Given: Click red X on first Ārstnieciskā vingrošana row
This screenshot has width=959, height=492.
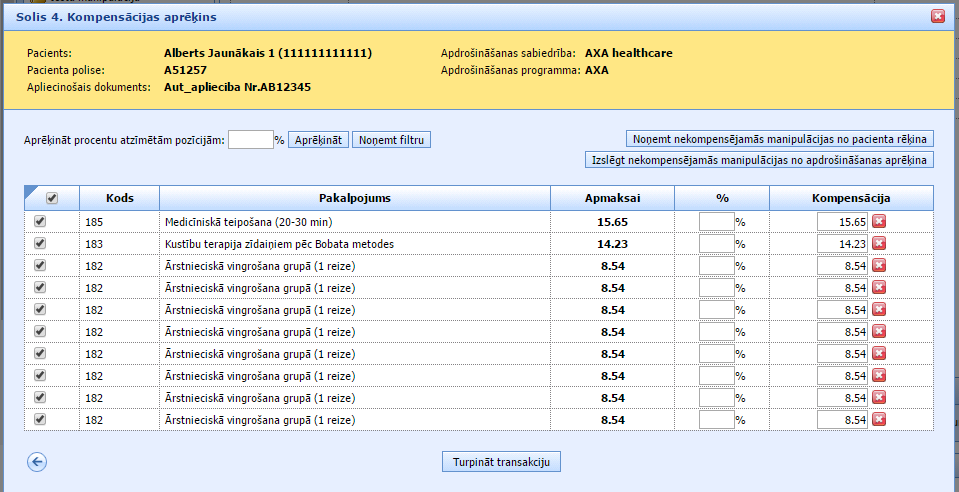Looking at the screenshot, I should pyautogui.click(x=879, y=265).
